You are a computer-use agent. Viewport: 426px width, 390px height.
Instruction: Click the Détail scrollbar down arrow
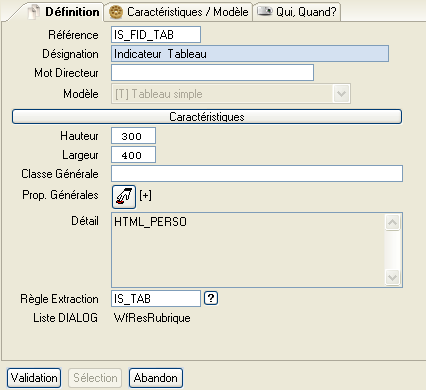coord(393,277)
